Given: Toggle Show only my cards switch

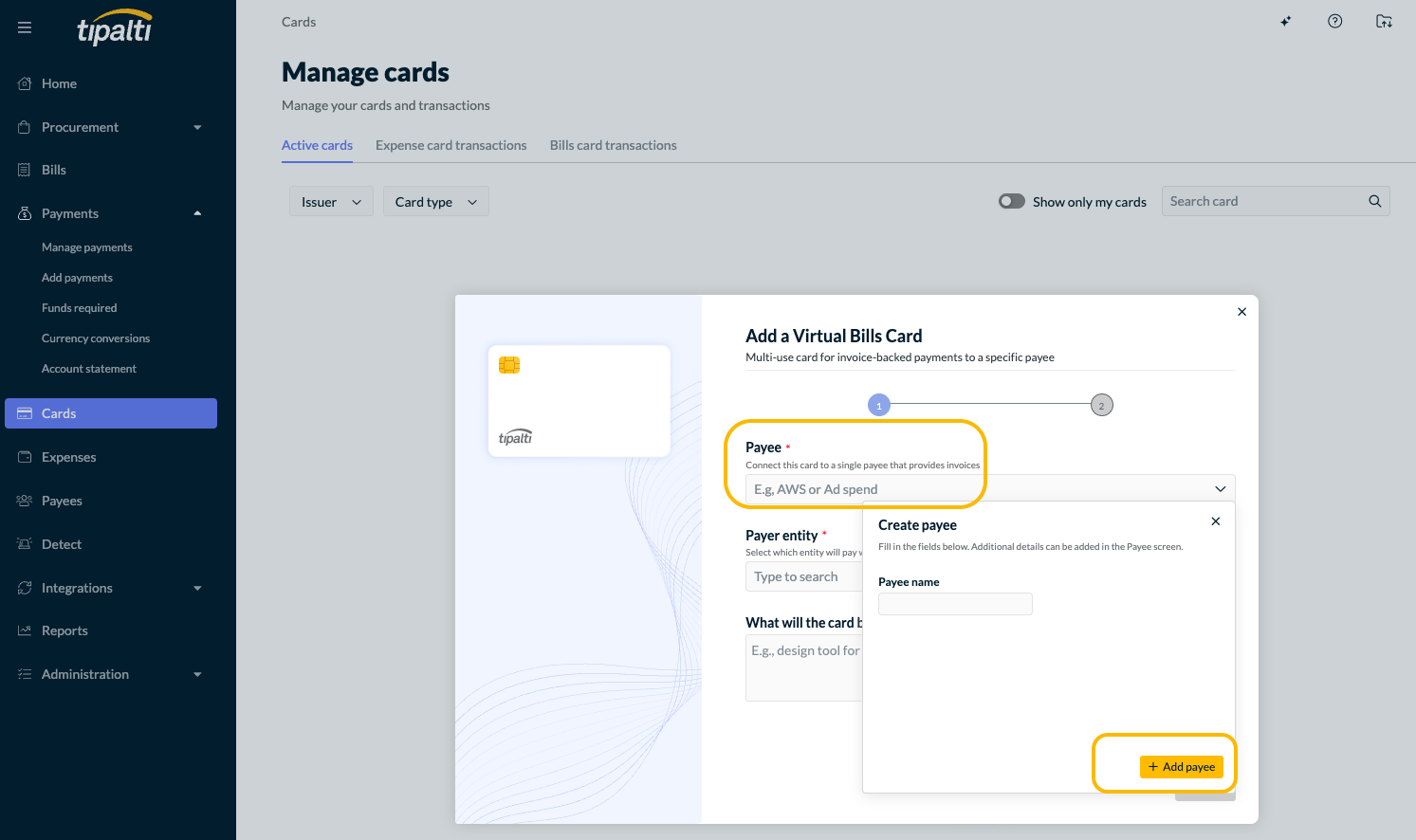Looking at the screenshot, I should click(1012, 201).
